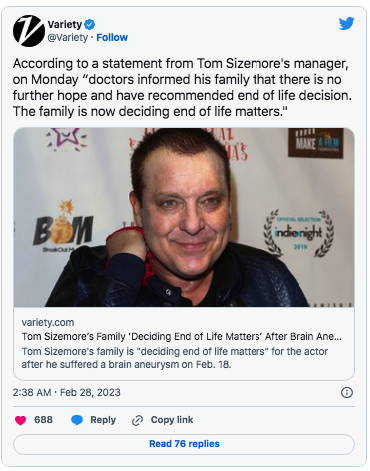Click the 688 likes count
Image resolution: width=370 pixels, height=471 pixels.
[43, 420]
